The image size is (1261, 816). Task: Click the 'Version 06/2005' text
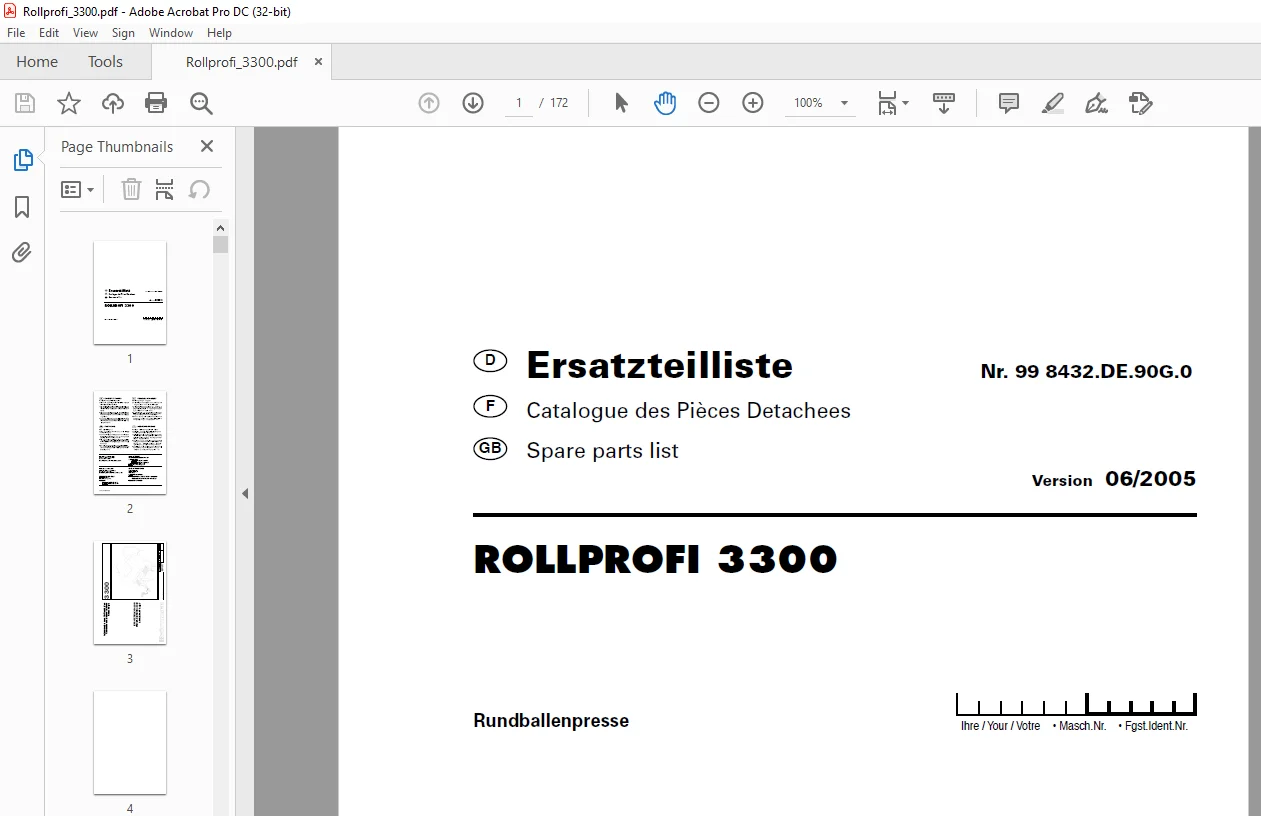(x=1114, y=479)
